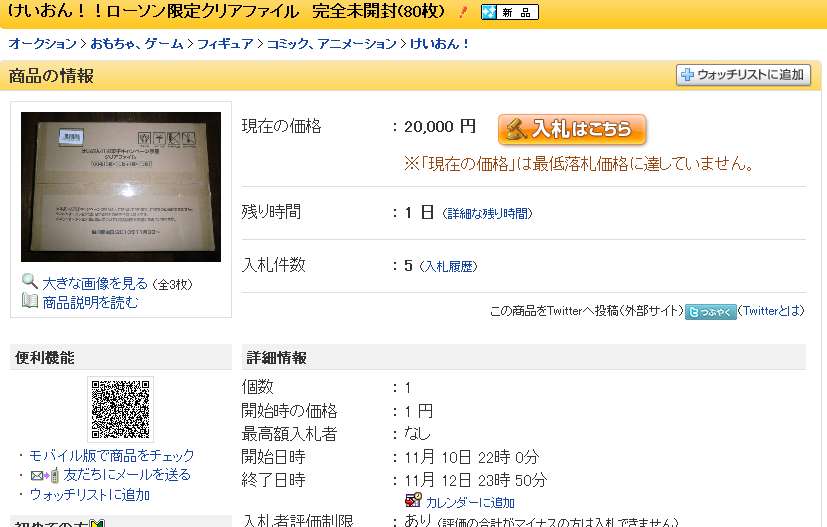Image resolution: width=827 pixels, height=527 pixels.
Task: Click the 開始時の価格 value 1 円
Action: pyautogui.click(x=419, y=411)
